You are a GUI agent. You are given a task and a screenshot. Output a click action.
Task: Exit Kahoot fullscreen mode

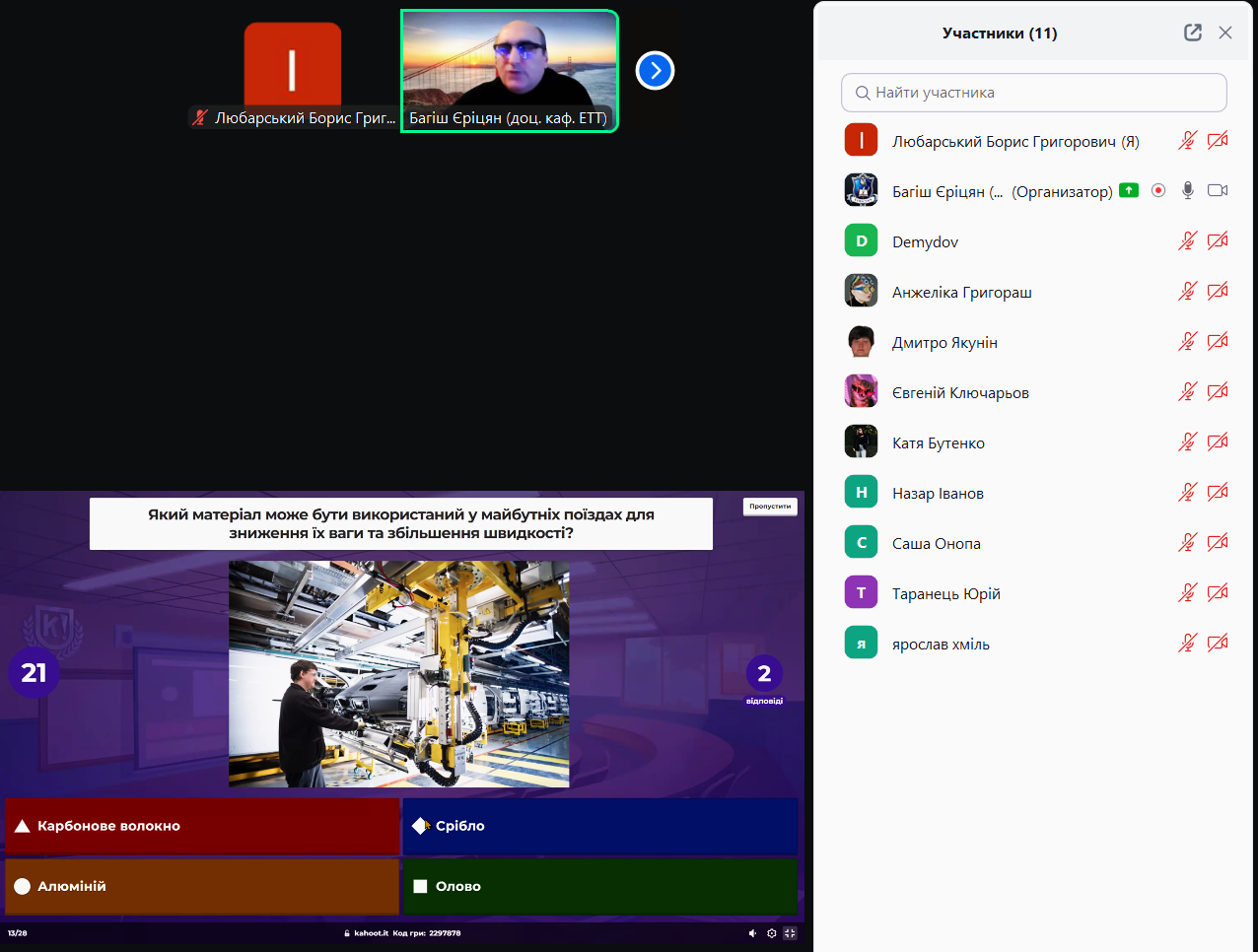(x=790, y=933)
